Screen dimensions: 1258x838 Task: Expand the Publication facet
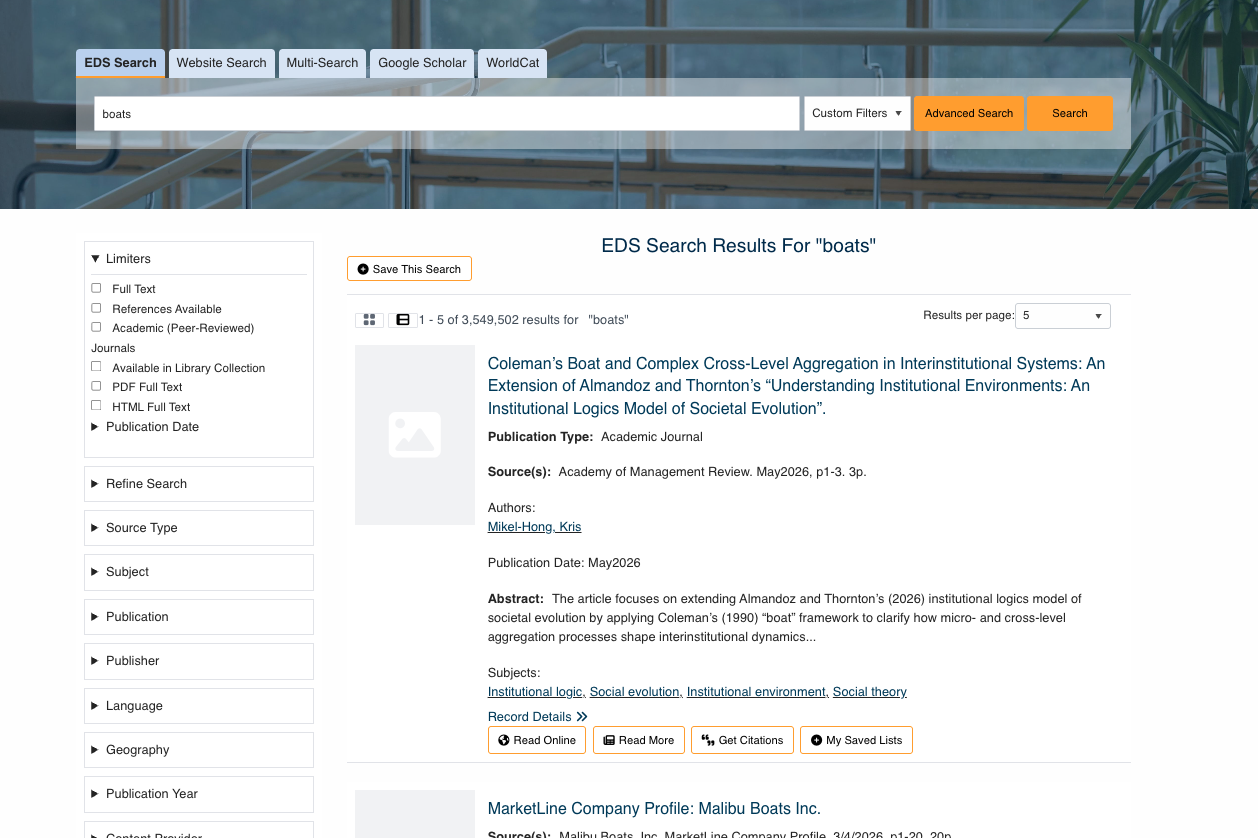pos(199,617)
